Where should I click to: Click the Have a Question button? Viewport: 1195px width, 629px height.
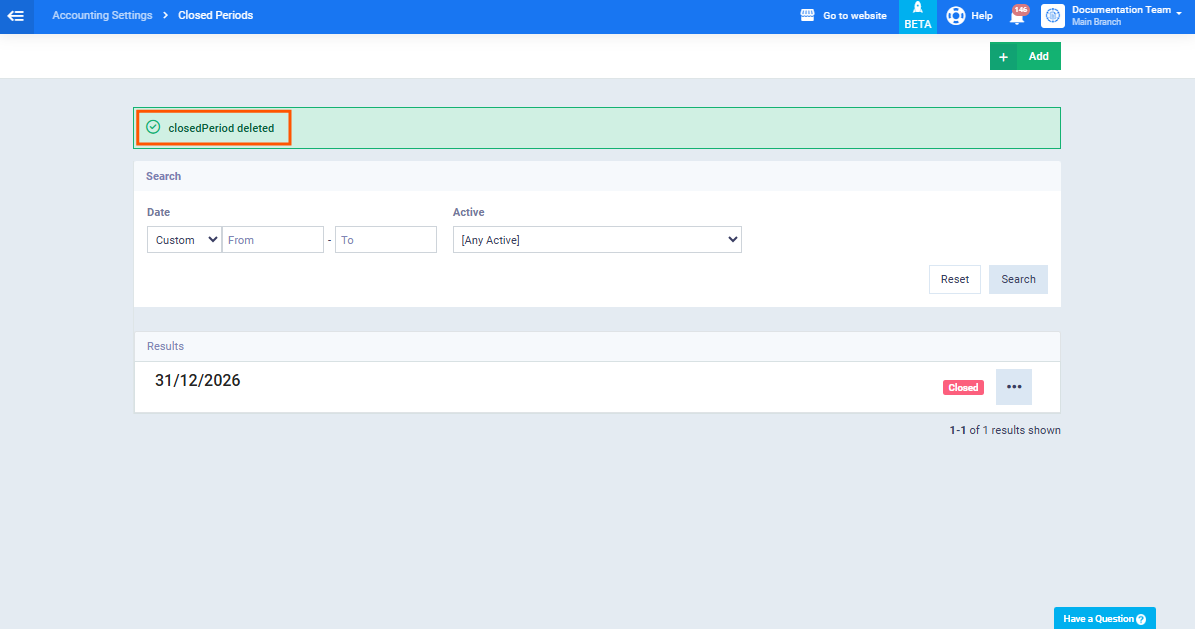click(x=1104, y=618)
